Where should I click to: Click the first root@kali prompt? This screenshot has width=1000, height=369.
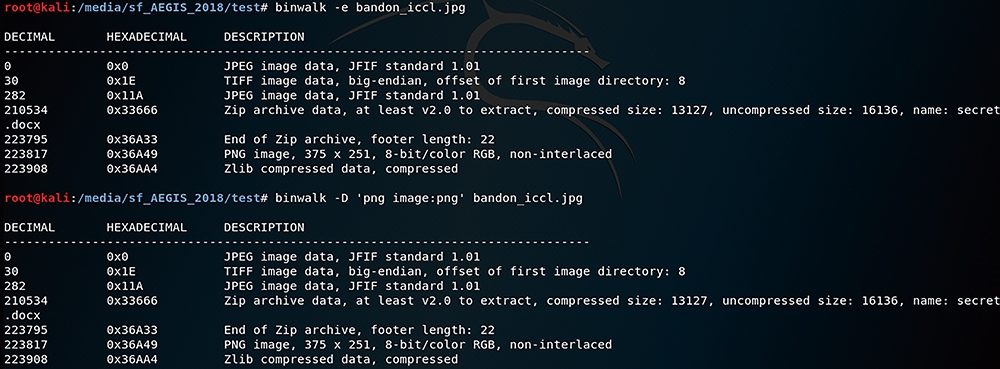tap(36, 8)
